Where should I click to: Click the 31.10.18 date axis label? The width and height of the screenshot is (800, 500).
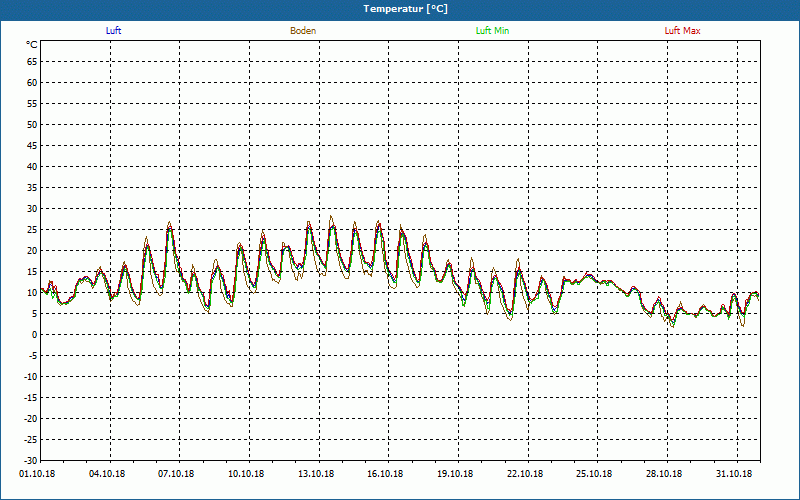pos(734,473)
